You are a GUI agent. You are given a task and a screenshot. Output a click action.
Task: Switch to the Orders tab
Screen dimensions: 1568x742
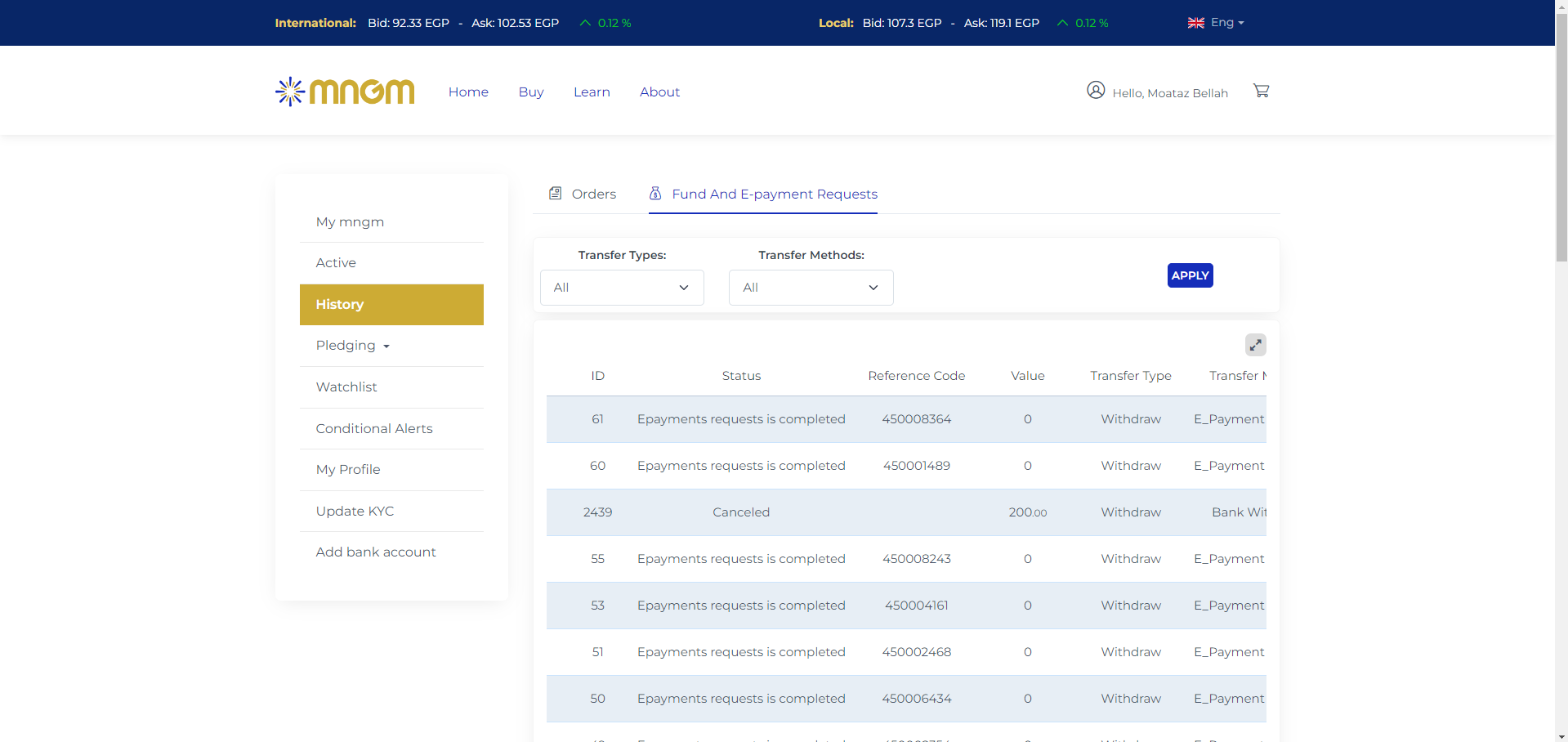click(593, 194)
